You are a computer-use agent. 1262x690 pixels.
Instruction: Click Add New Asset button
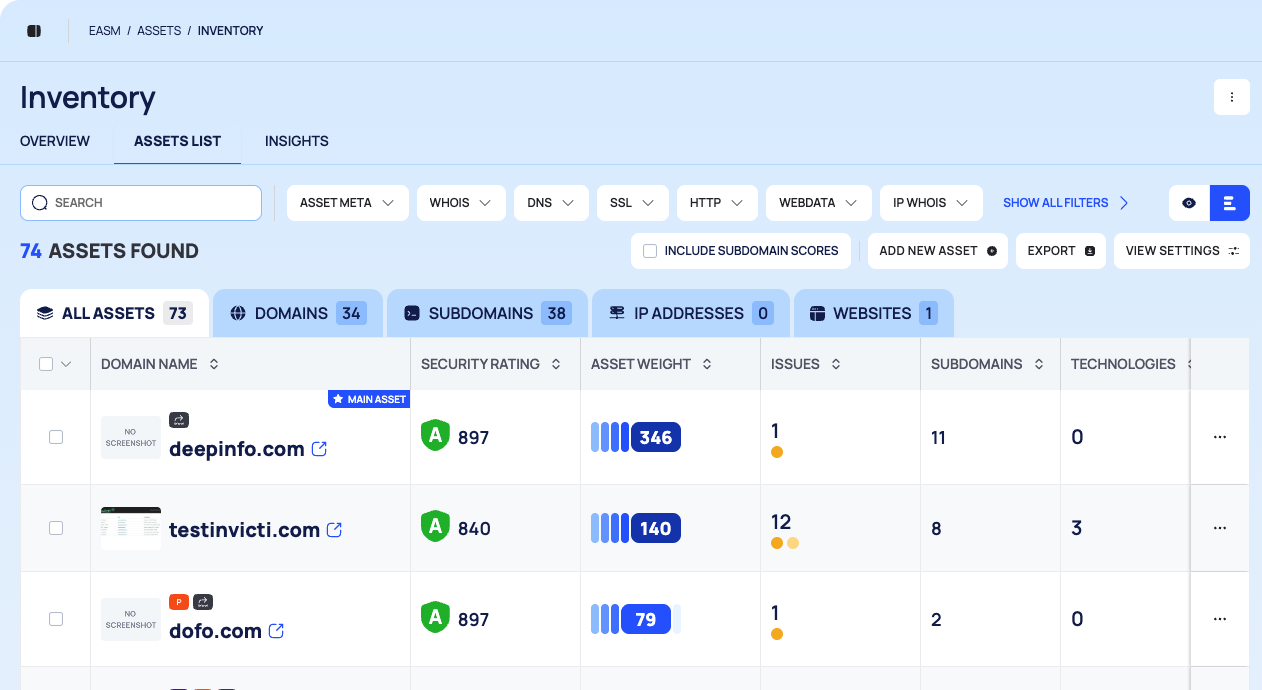click(x=938, y=251)
